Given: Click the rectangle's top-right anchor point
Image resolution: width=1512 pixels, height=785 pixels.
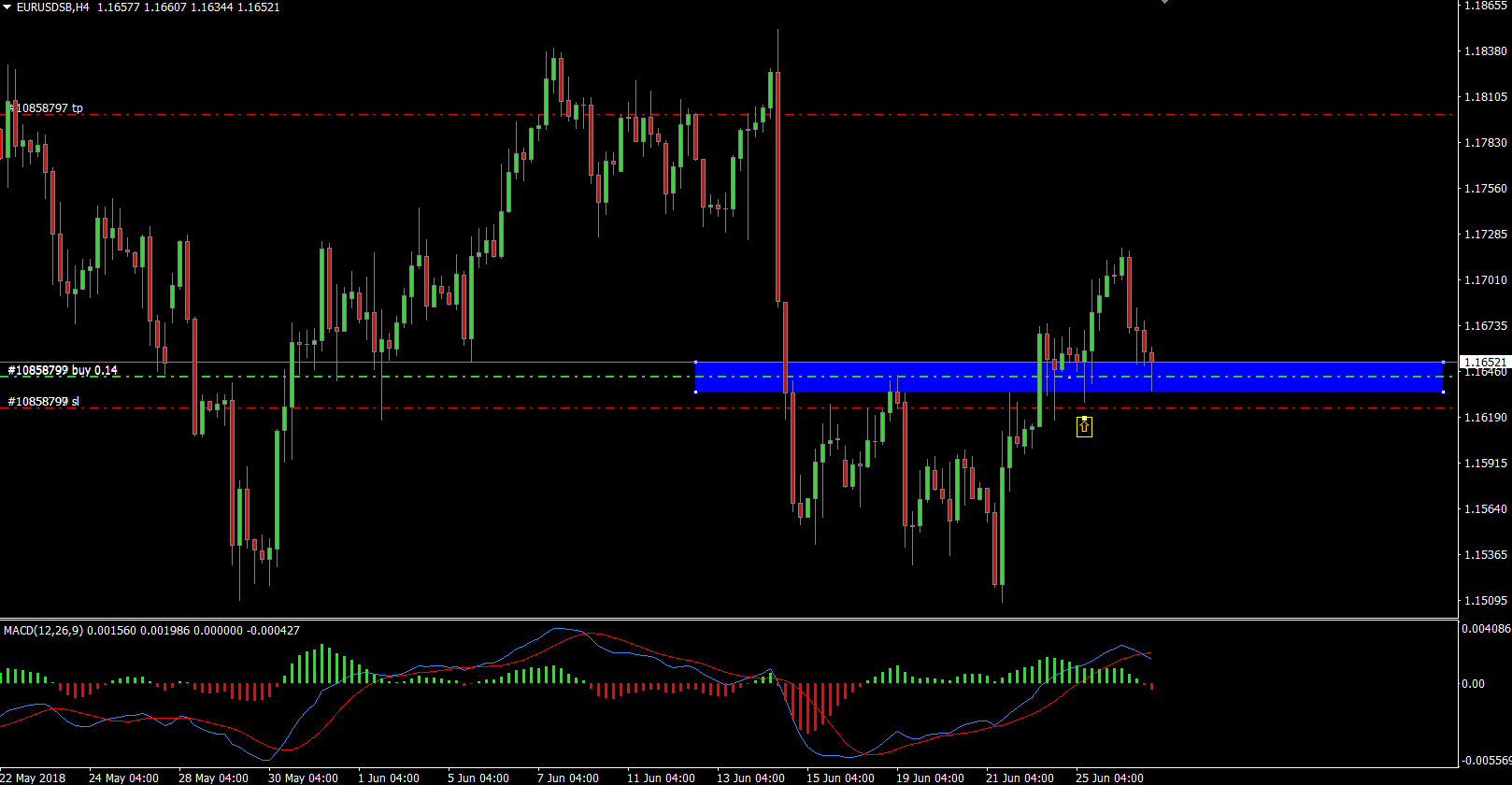Looking at the screenshot, I should click(x=1444, y=362).
